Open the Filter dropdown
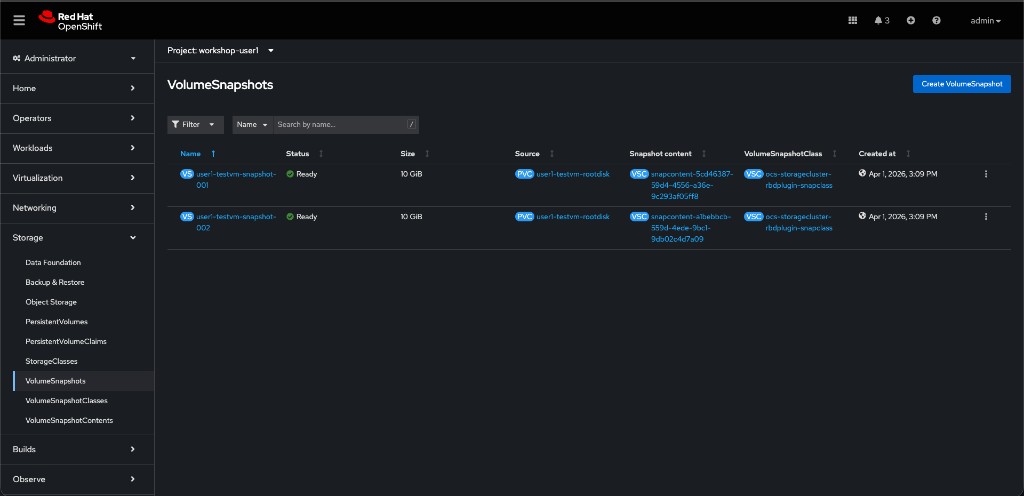 coord(195,125)
